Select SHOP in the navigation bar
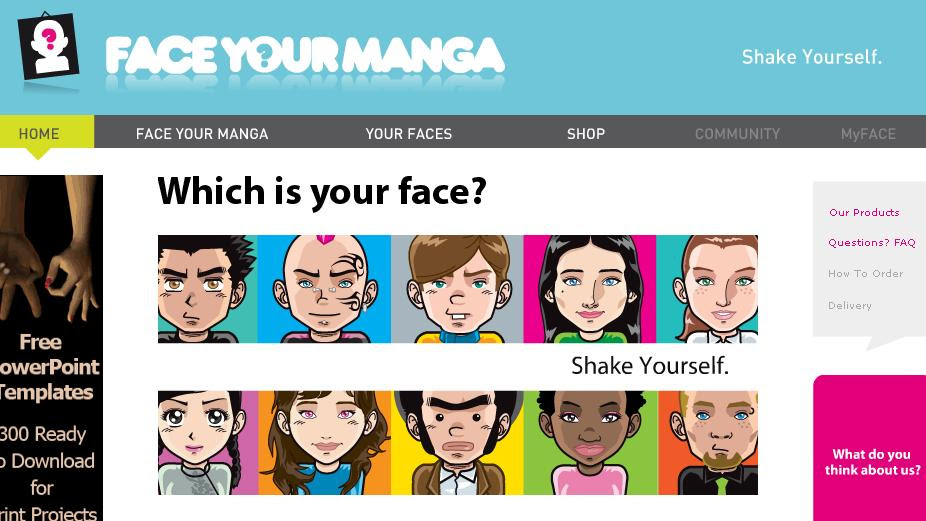This screenshot has width=926, height=521. point(586,134)
